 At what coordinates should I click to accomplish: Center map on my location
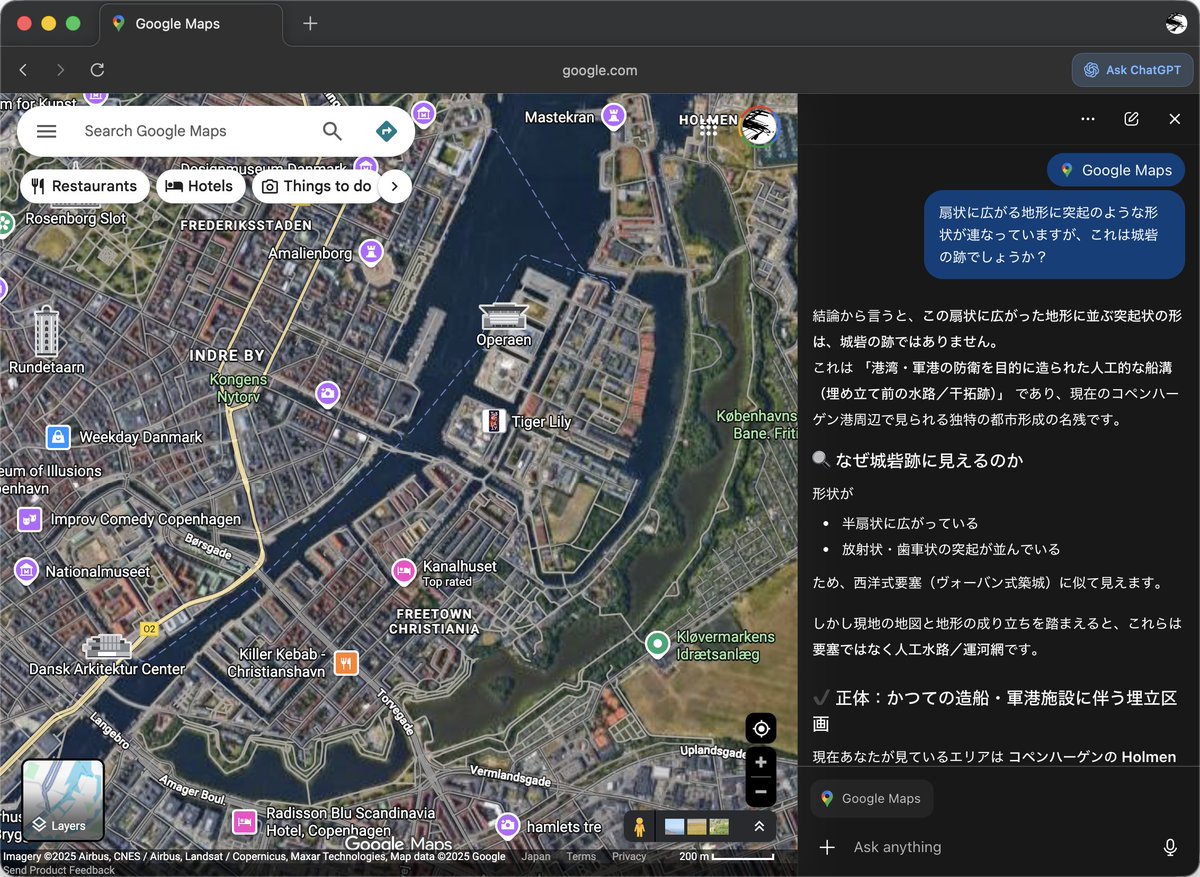coord(761,728)
